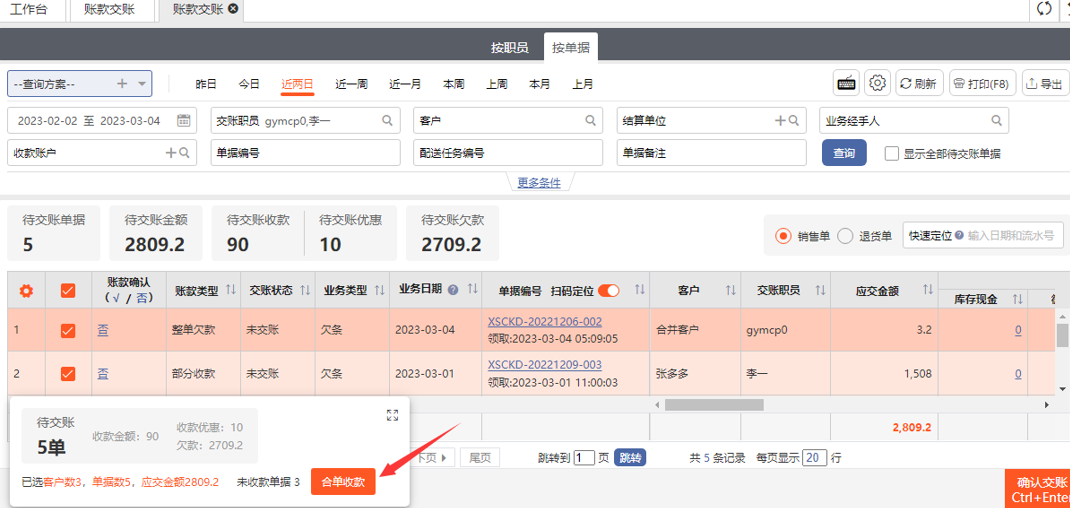Image resolution: width=1070 pixels, height=508 pixels.
Task: Close the active 账款交账 tab
Action: click(x=233, y=9)
